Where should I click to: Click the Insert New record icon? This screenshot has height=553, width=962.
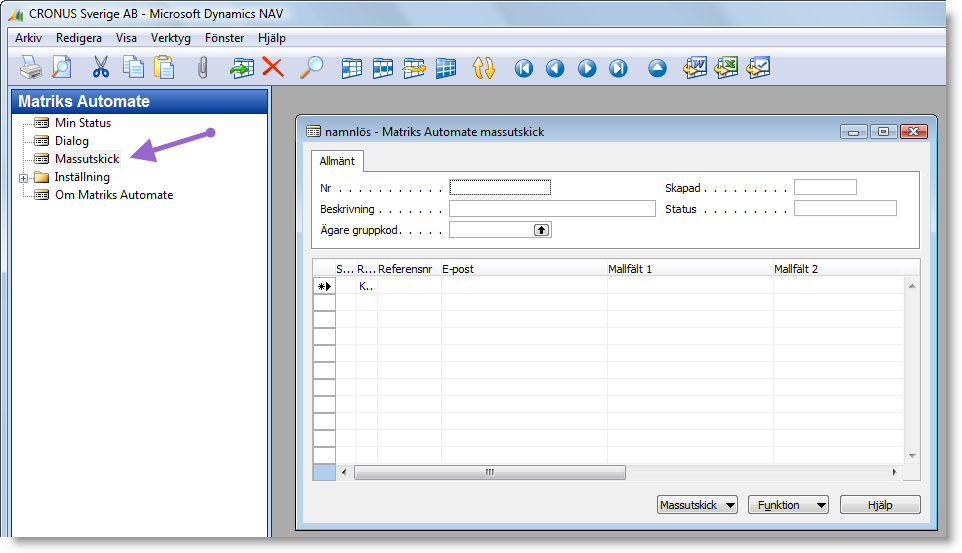click(x=242, y=68)
